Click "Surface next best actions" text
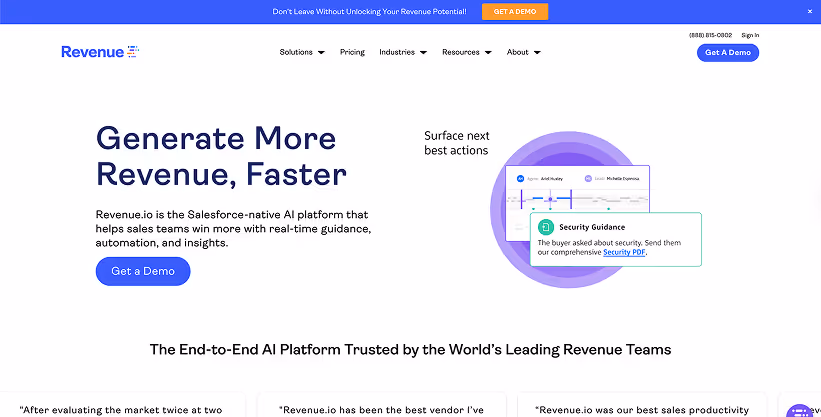Viewport: 821px width, 417px height. pos(457,143)
